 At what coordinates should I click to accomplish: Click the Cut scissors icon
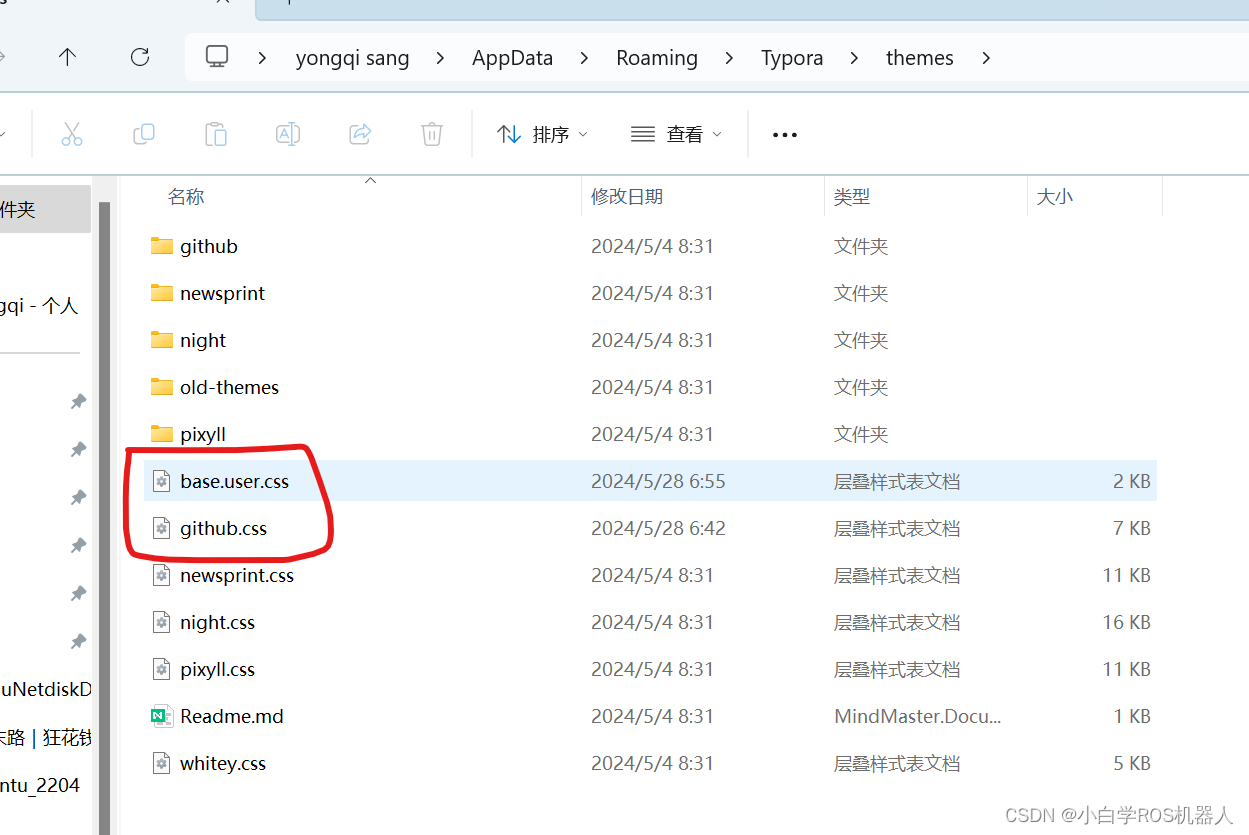click(x=72, y=134)
